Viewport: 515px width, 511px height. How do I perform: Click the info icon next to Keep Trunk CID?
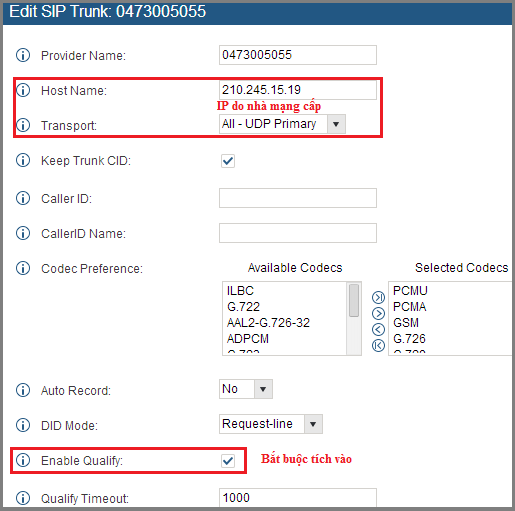coord(23,160)
